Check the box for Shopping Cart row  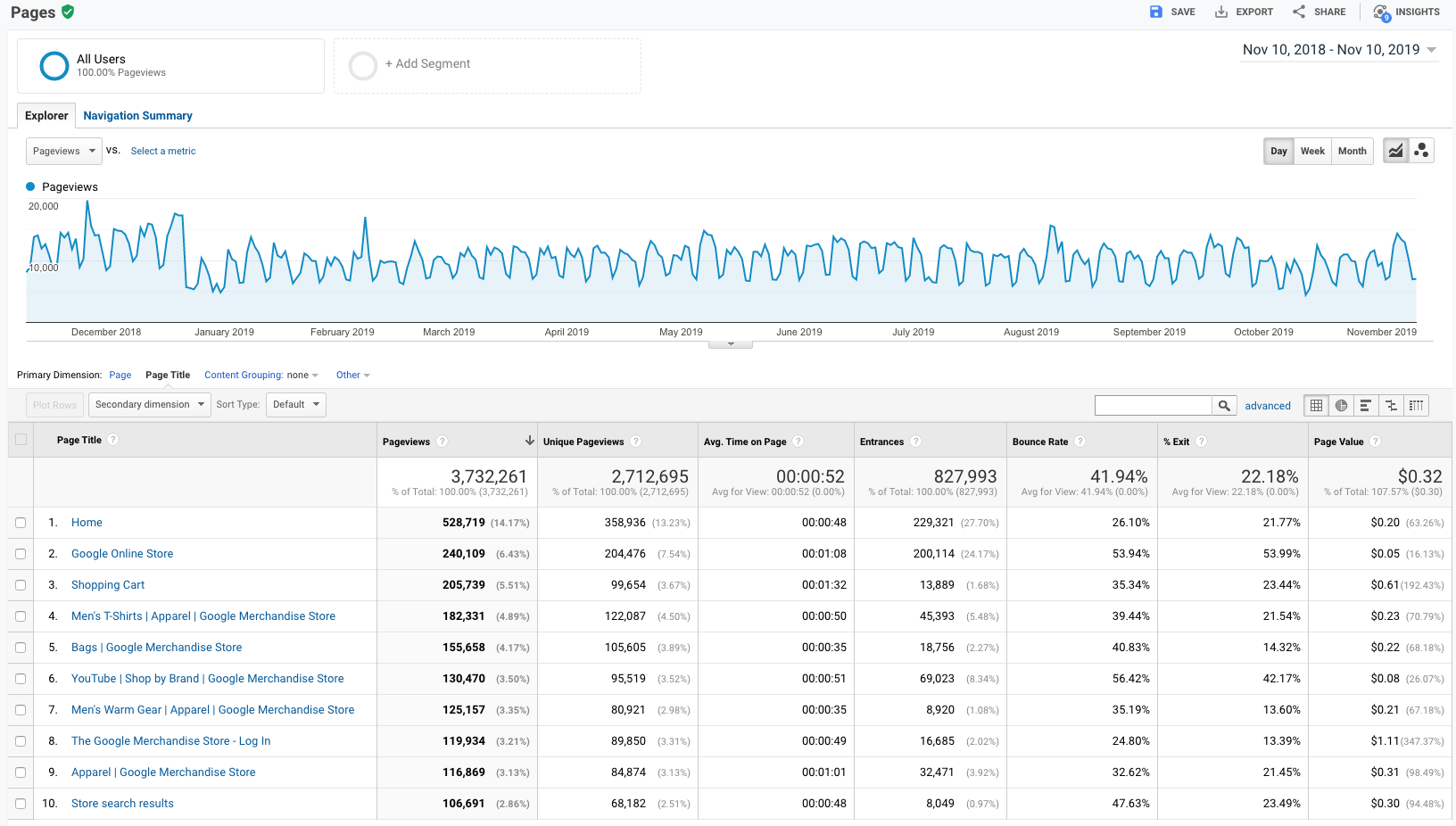(21, 585)
